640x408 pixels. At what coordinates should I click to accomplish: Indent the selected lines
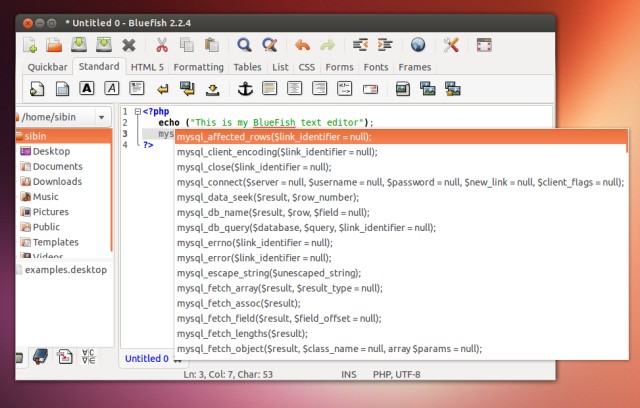[385, 44]
